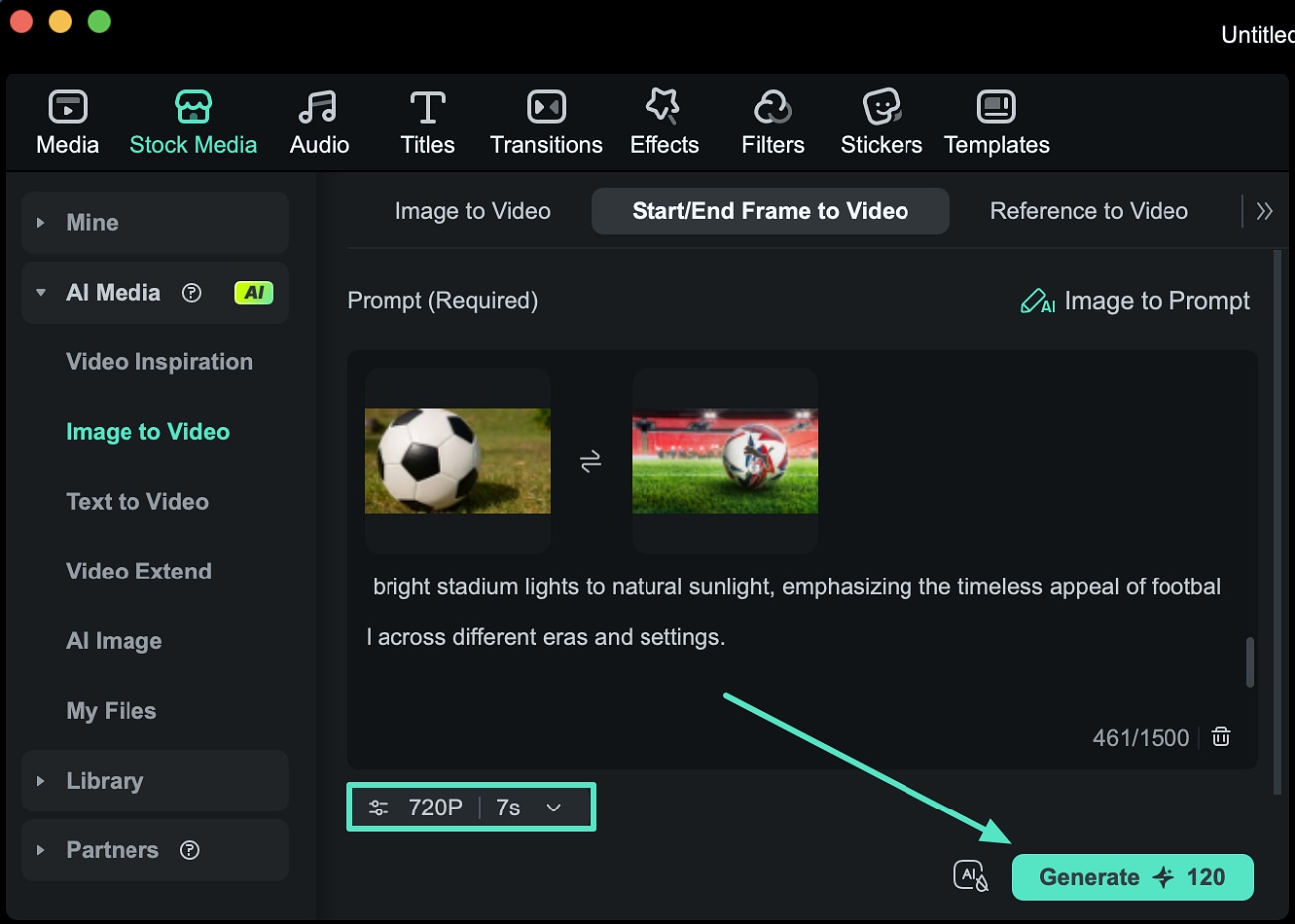The image size is (1295, 924).
Task: Expand the Library section
Action: point(41,781)
